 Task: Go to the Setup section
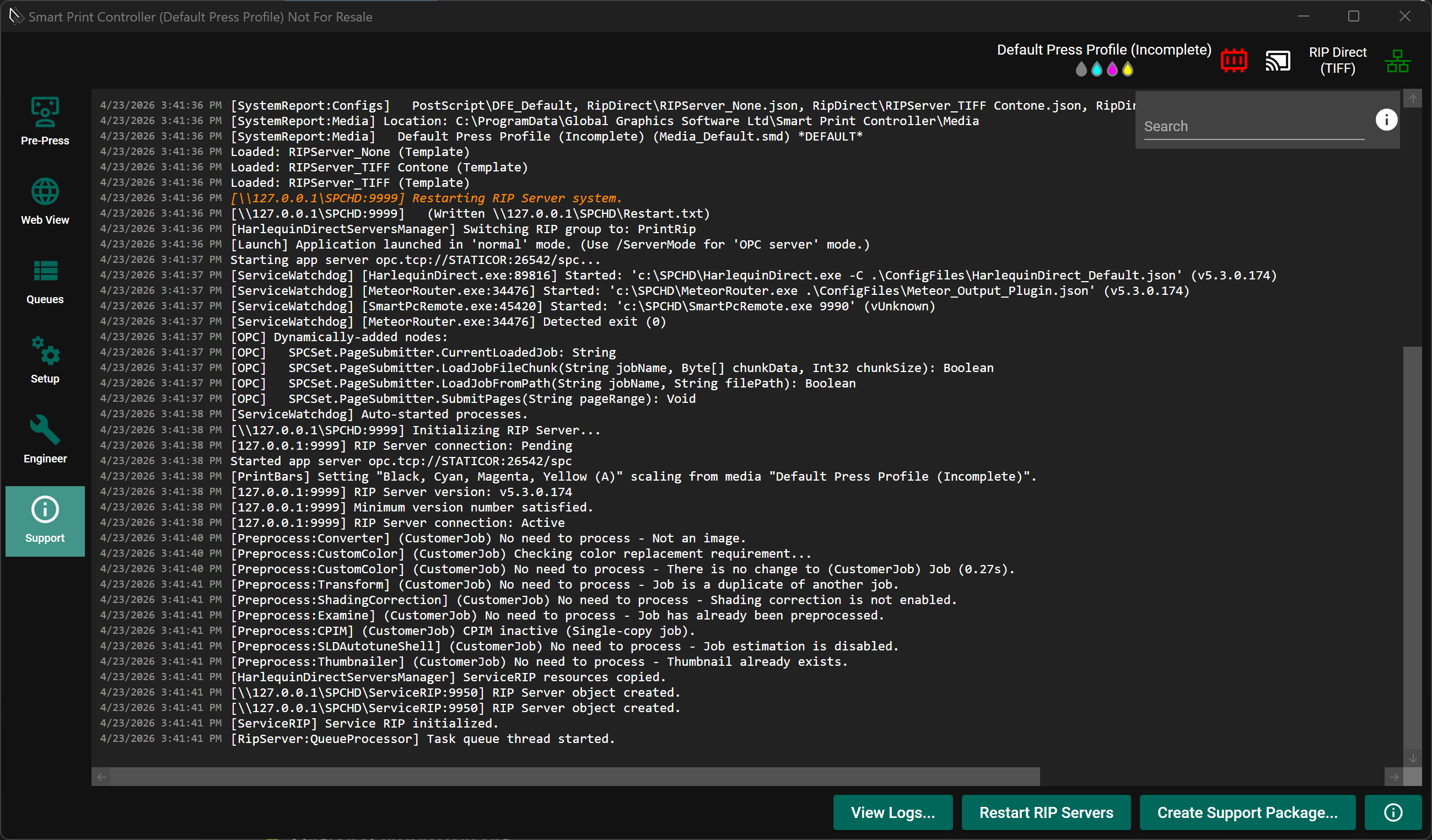pos(45,360)
